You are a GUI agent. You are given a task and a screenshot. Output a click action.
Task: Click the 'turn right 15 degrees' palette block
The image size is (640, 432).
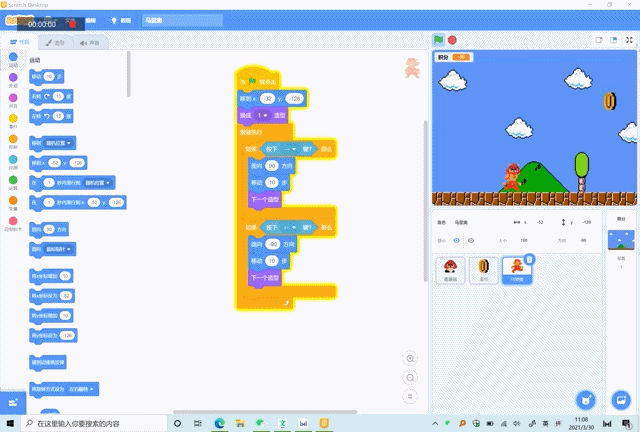click(x=51, y=97)
